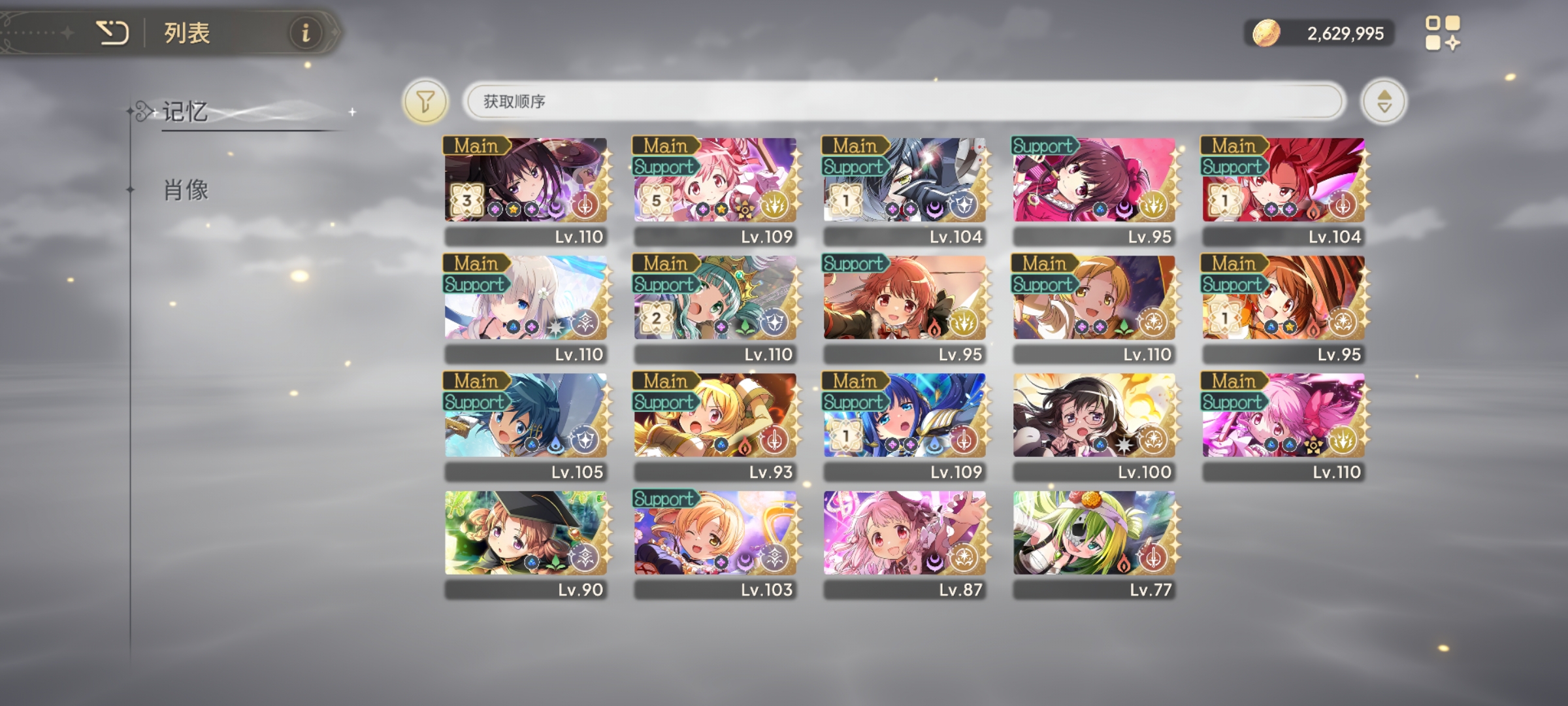Select the Lv.100 glasses girl card
This screenshot has height=706, width=1568.
1094,426
